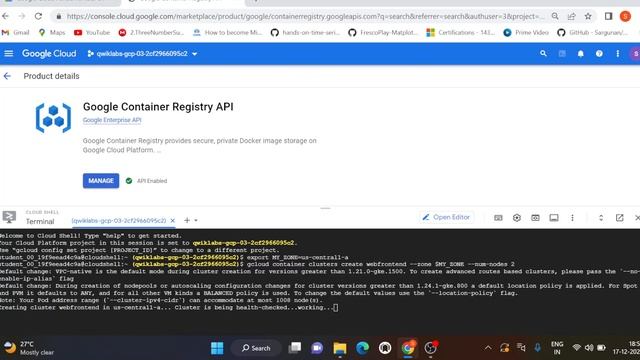Open the Cloud Shell keyboard icon
Image resolution: width=640 pixels, height=360 pixels.
tap(498, 218)
